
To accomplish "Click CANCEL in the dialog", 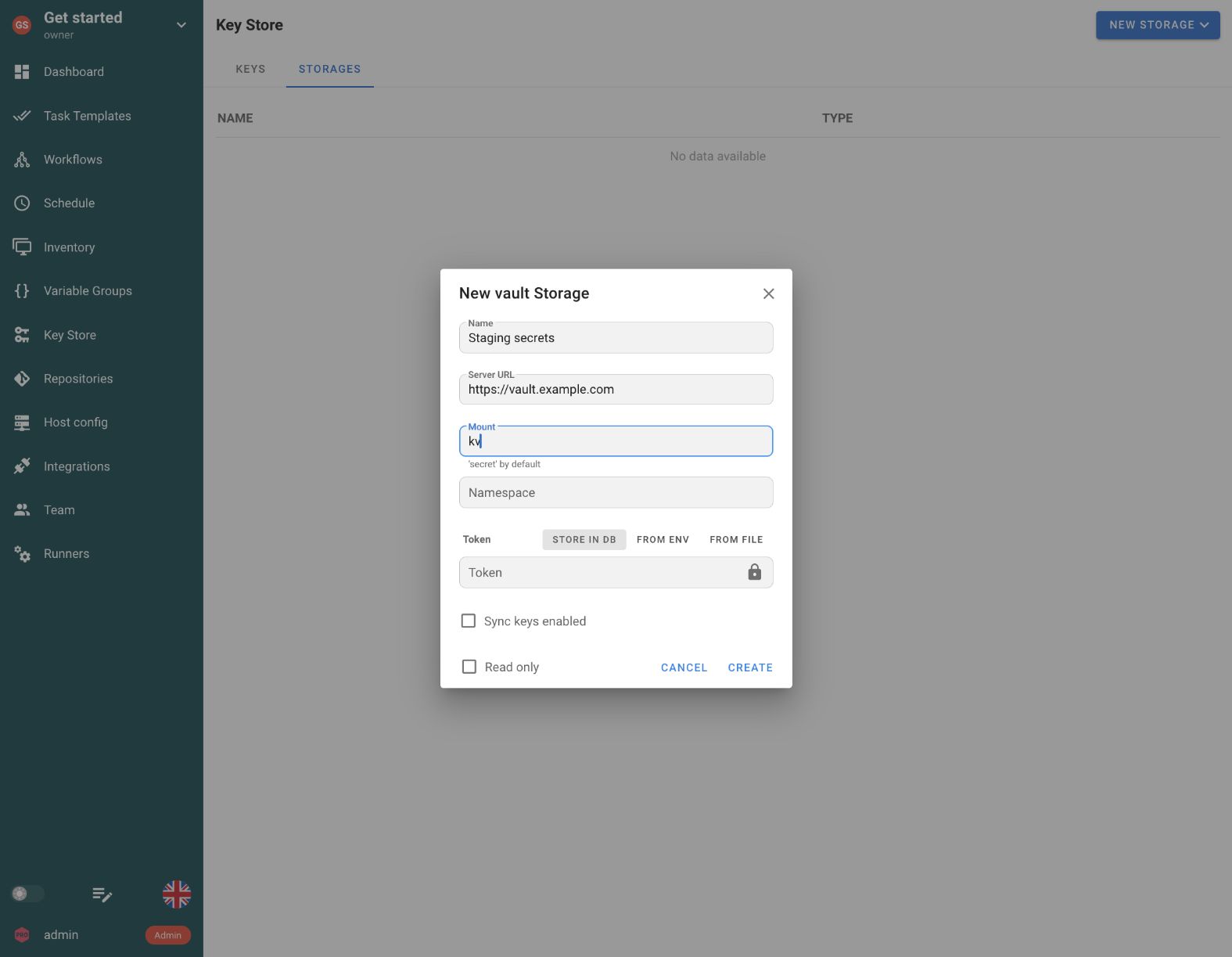I will tap(684, 667).
